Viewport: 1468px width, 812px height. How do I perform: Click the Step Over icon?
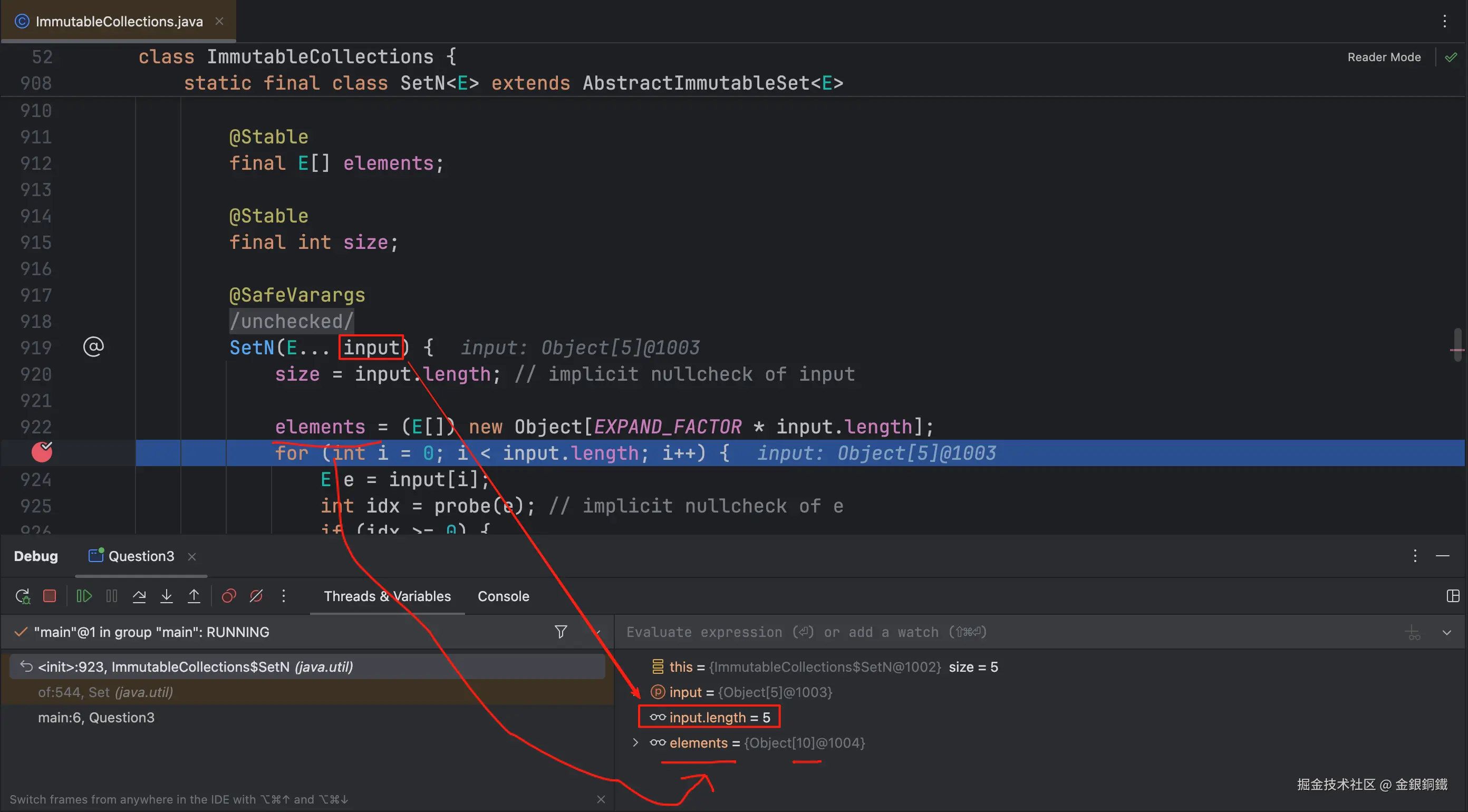pyautogui.click(x=139, y=596)
